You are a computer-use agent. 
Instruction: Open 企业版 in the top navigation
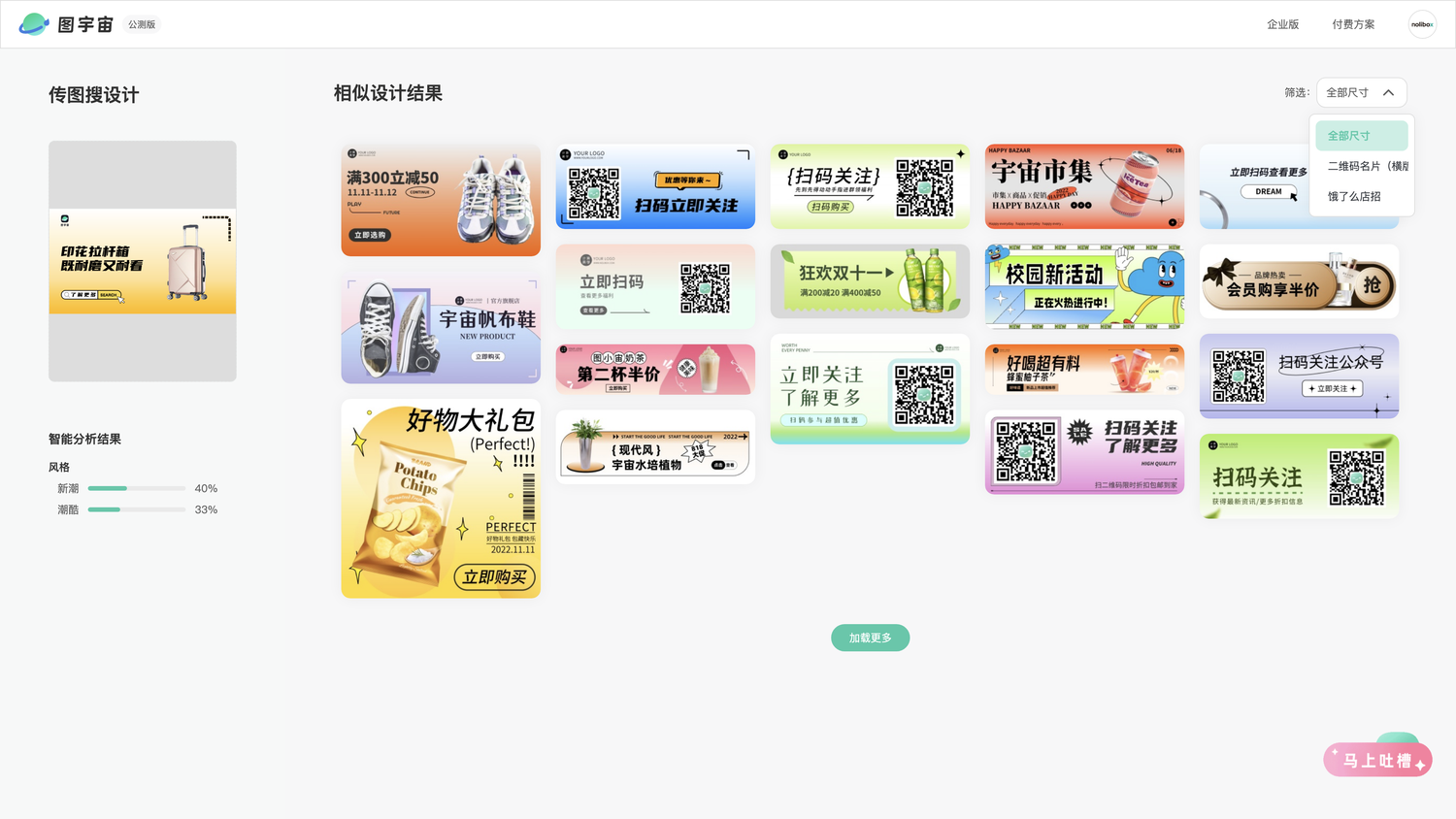pyautogui.click(x=1282, y=24)
